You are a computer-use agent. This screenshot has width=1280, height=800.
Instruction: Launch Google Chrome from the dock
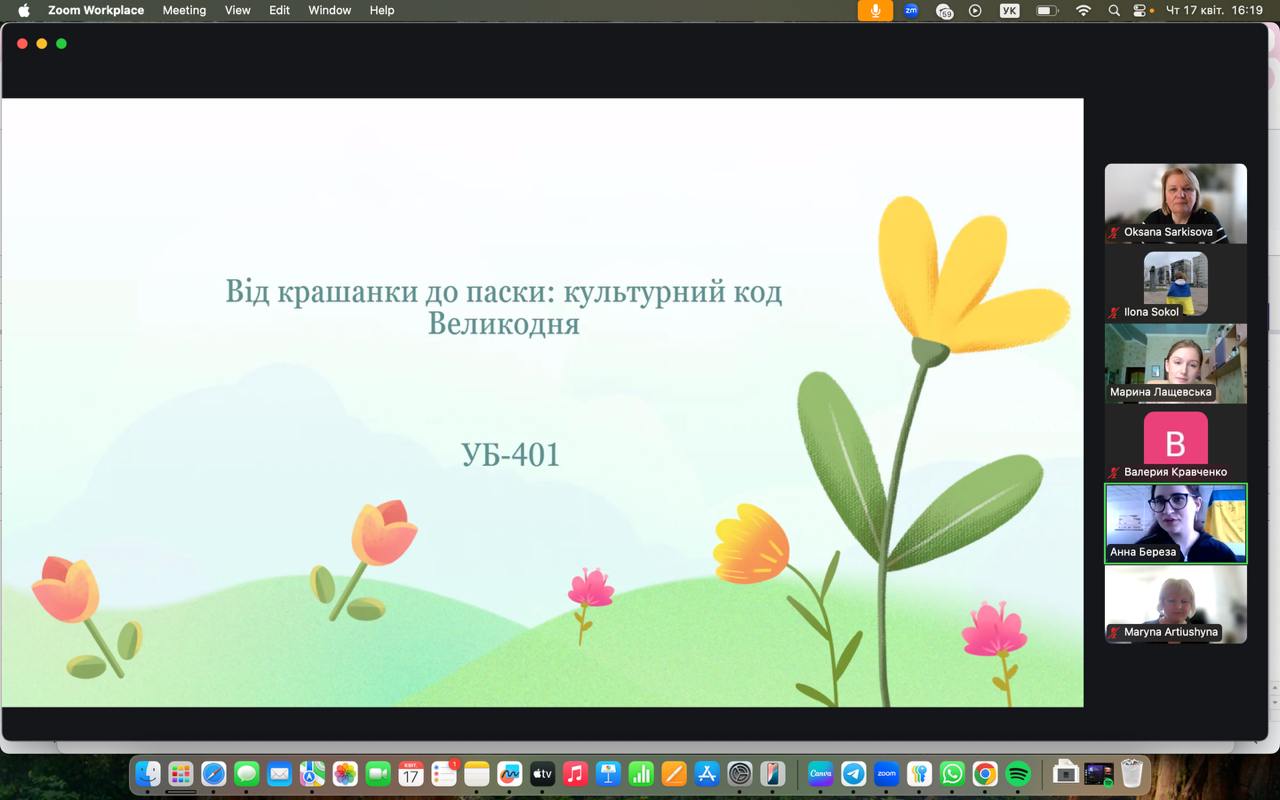point(985,773)
